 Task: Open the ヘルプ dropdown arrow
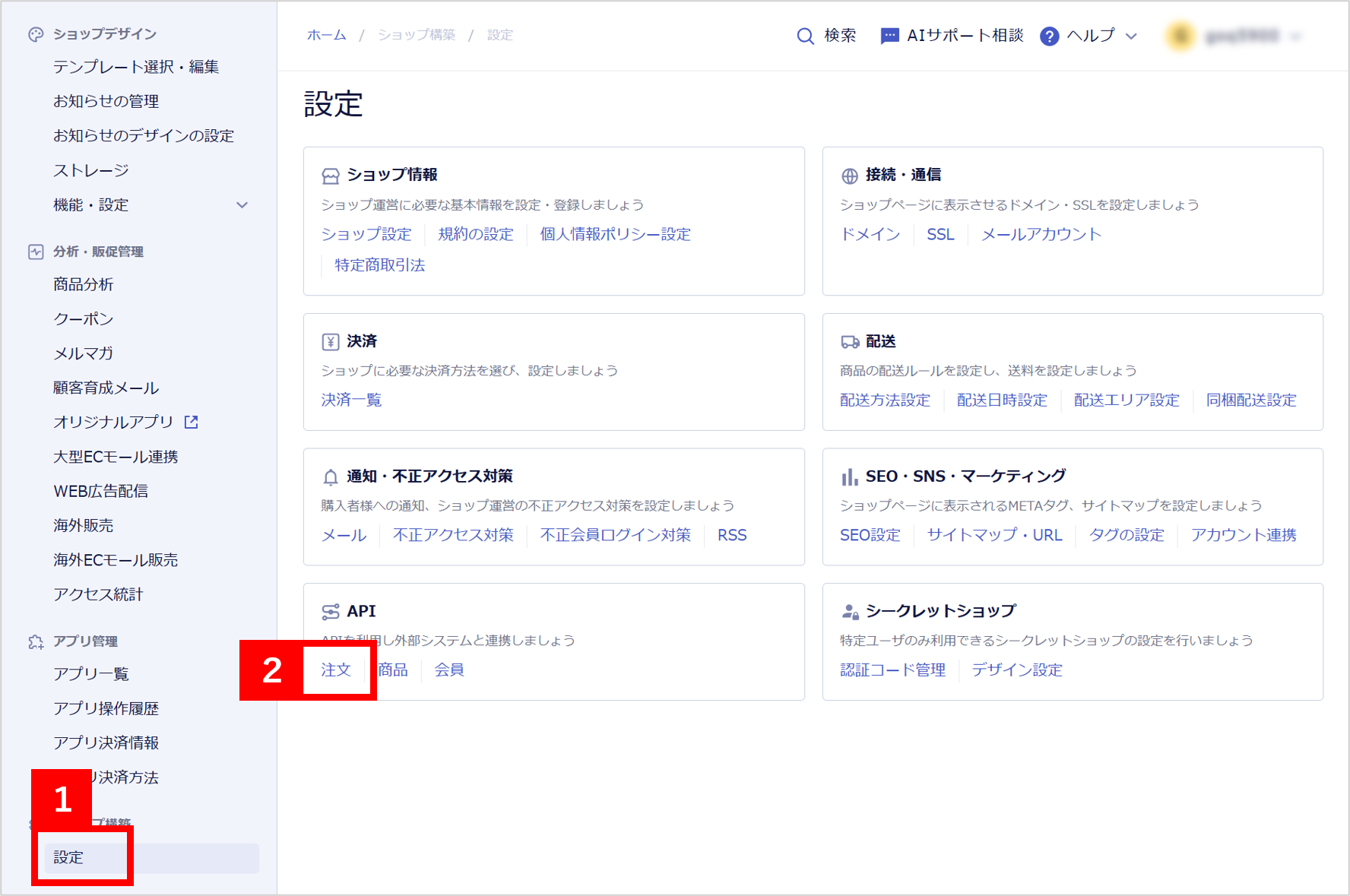pos(1131,36)
